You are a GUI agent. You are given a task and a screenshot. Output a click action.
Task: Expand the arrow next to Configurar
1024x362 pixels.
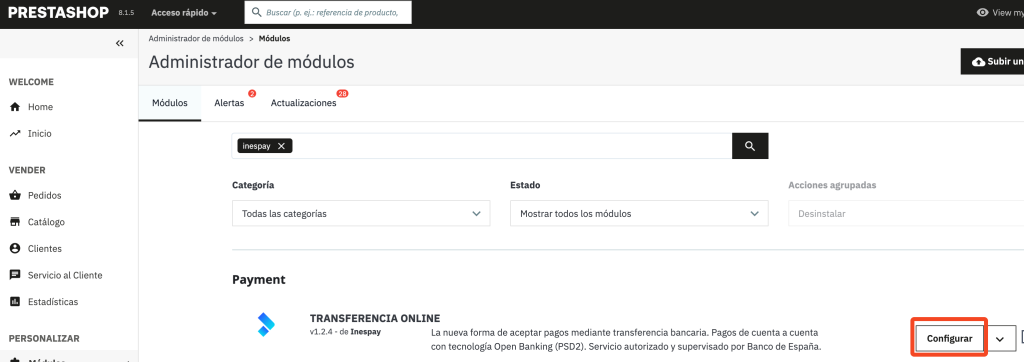point(1000,339)
